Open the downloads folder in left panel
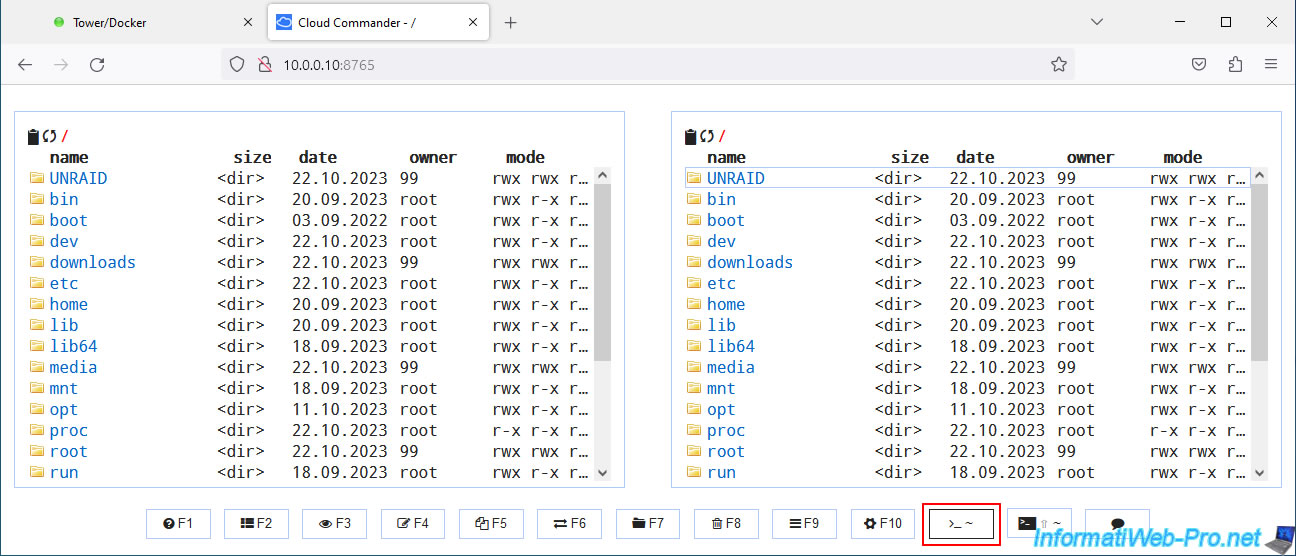This screenshot has height=556, width=1296. (x=92, y=262)
